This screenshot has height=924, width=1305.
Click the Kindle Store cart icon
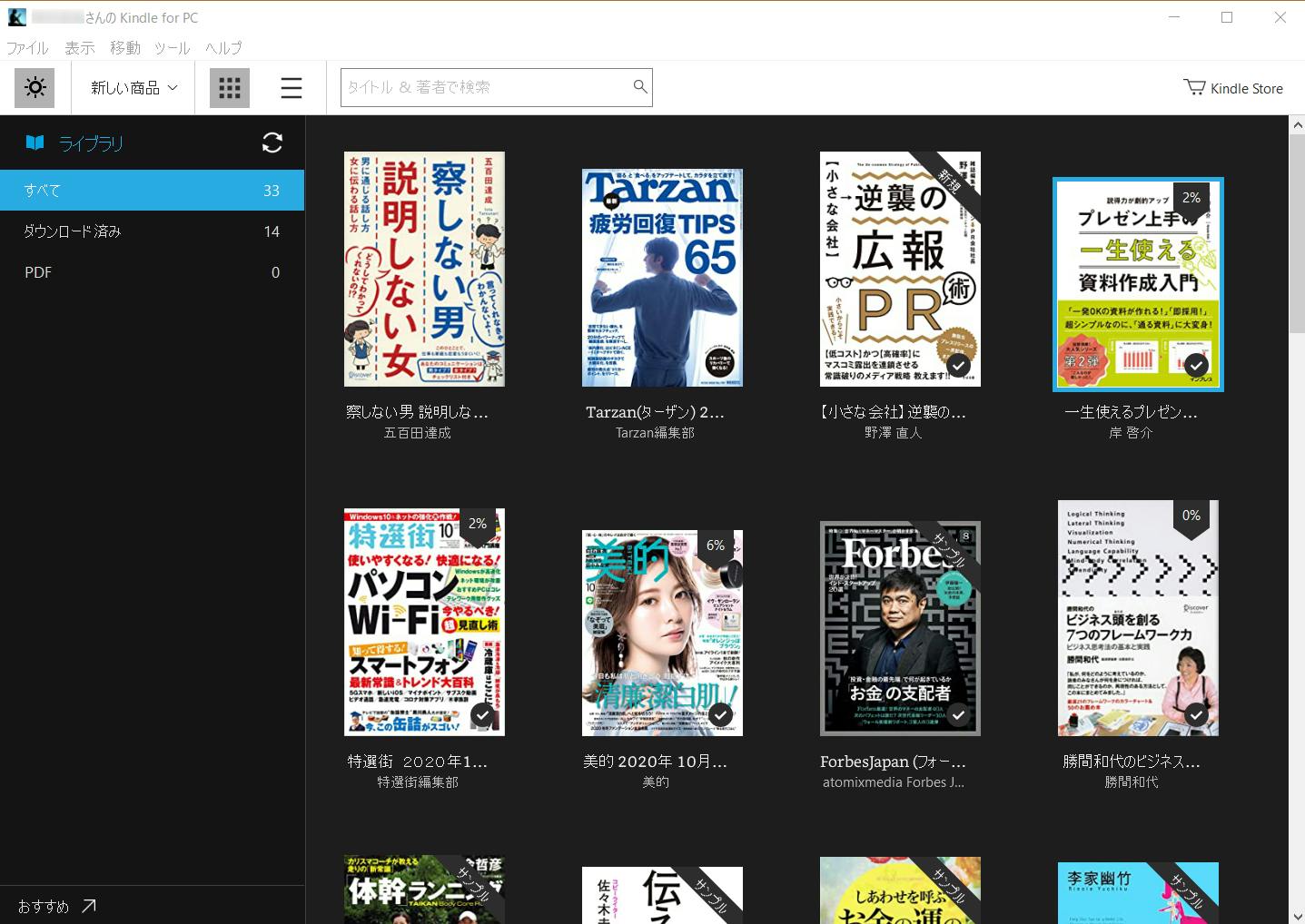[x=1194, y=87]
